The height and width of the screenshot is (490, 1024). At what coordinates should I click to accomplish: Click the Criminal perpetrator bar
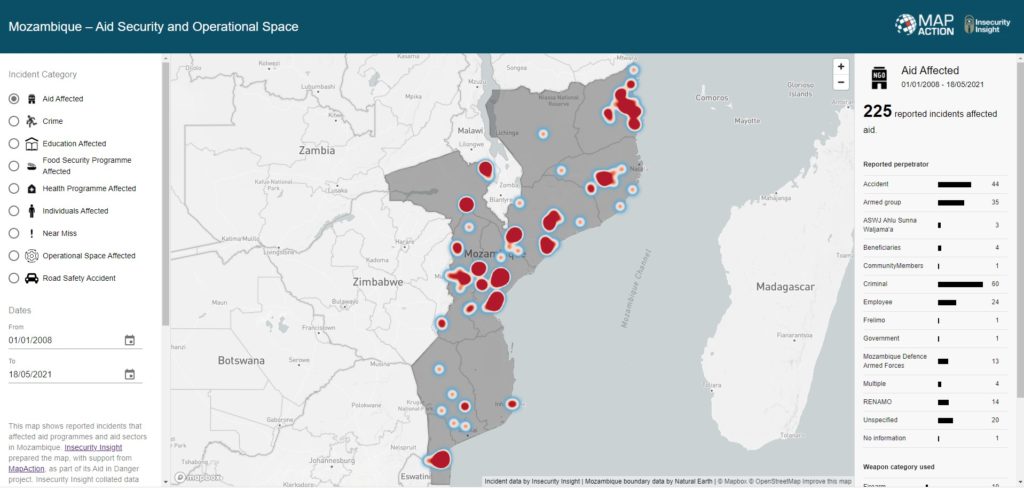(959, 284)
